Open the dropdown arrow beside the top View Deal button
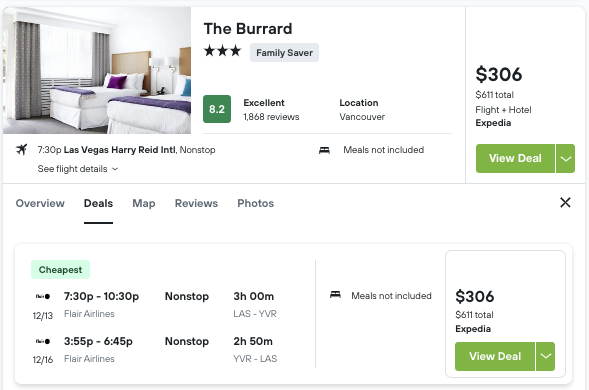589x390 pixels. point(565,159)
